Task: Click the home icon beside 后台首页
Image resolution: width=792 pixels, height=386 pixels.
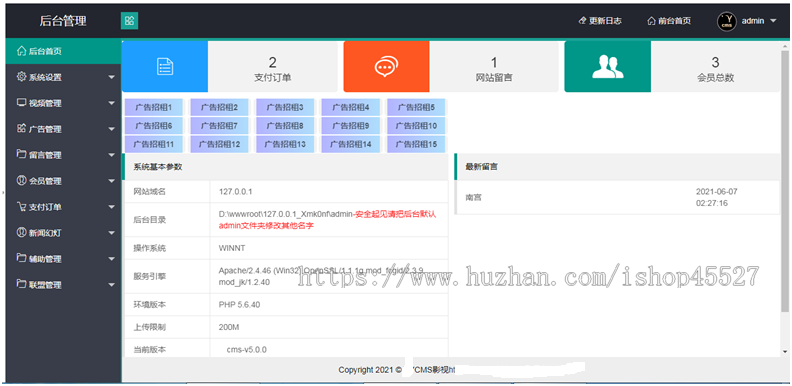Action: (21, 51)
